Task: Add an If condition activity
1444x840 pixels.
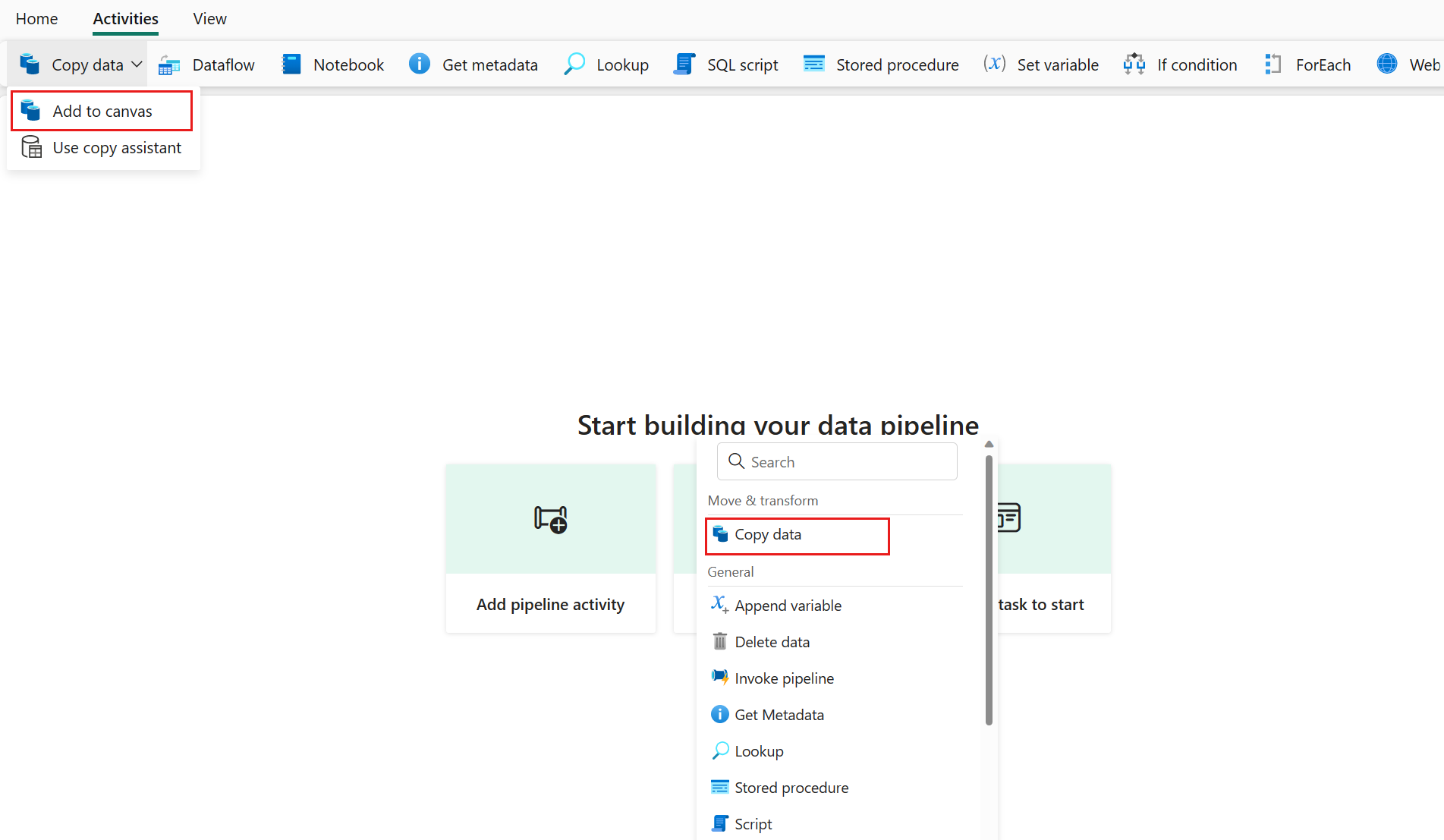Action: click(1181, 65)
